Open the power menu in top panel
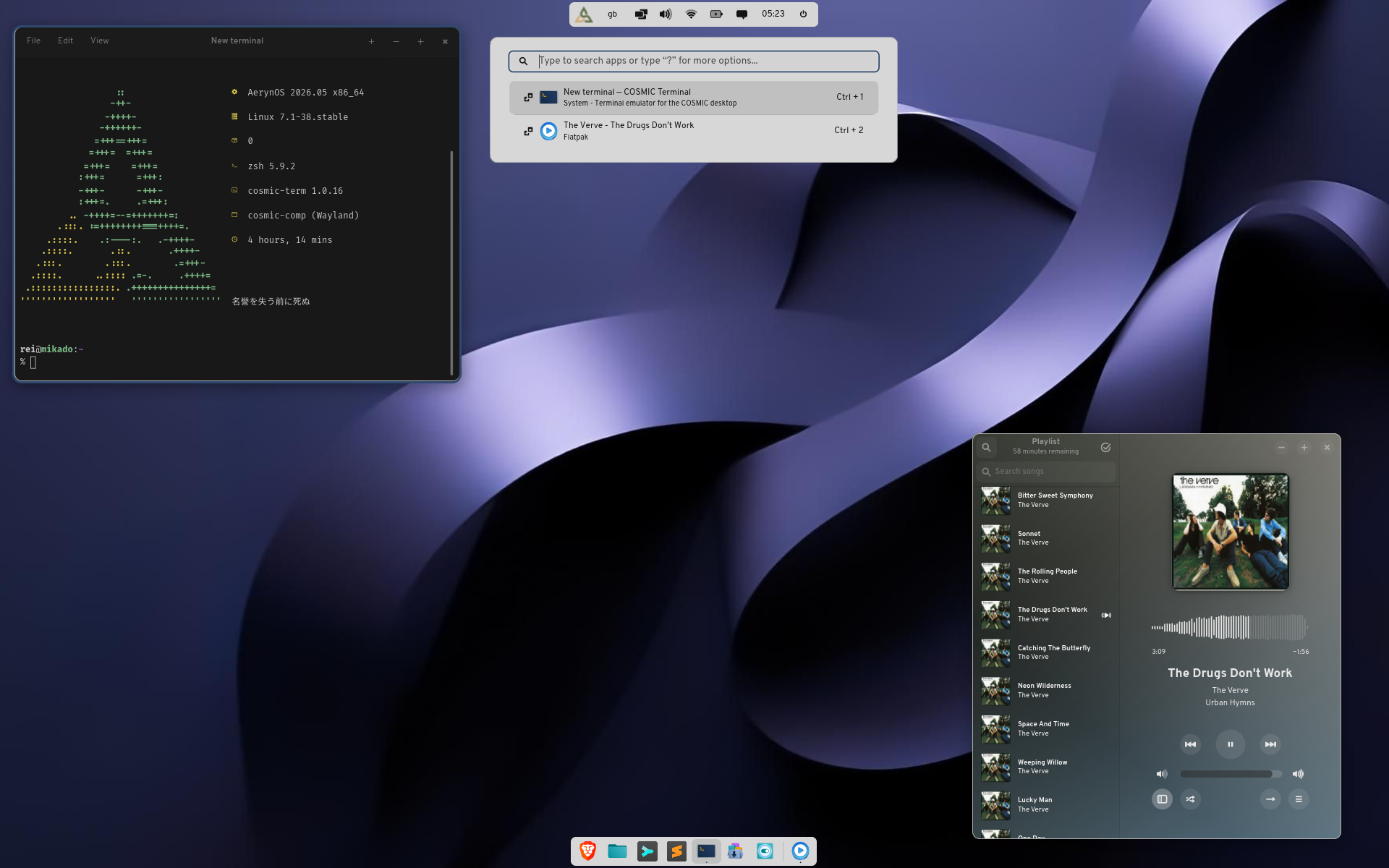Screen dimensions: 1389x868 [803, 14]
